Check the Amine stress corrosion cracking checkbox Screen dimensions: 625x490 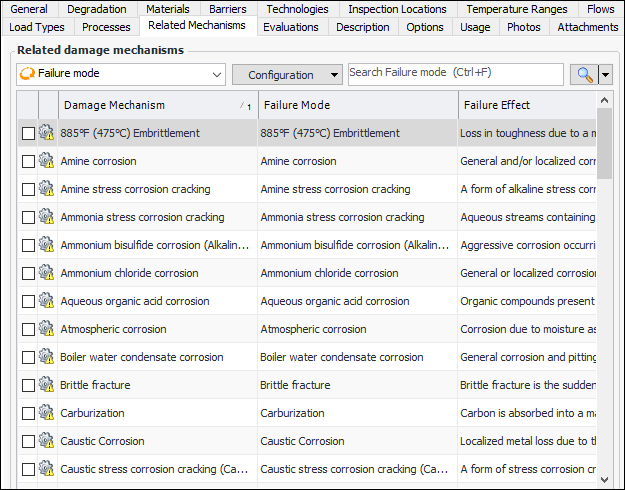28,189
